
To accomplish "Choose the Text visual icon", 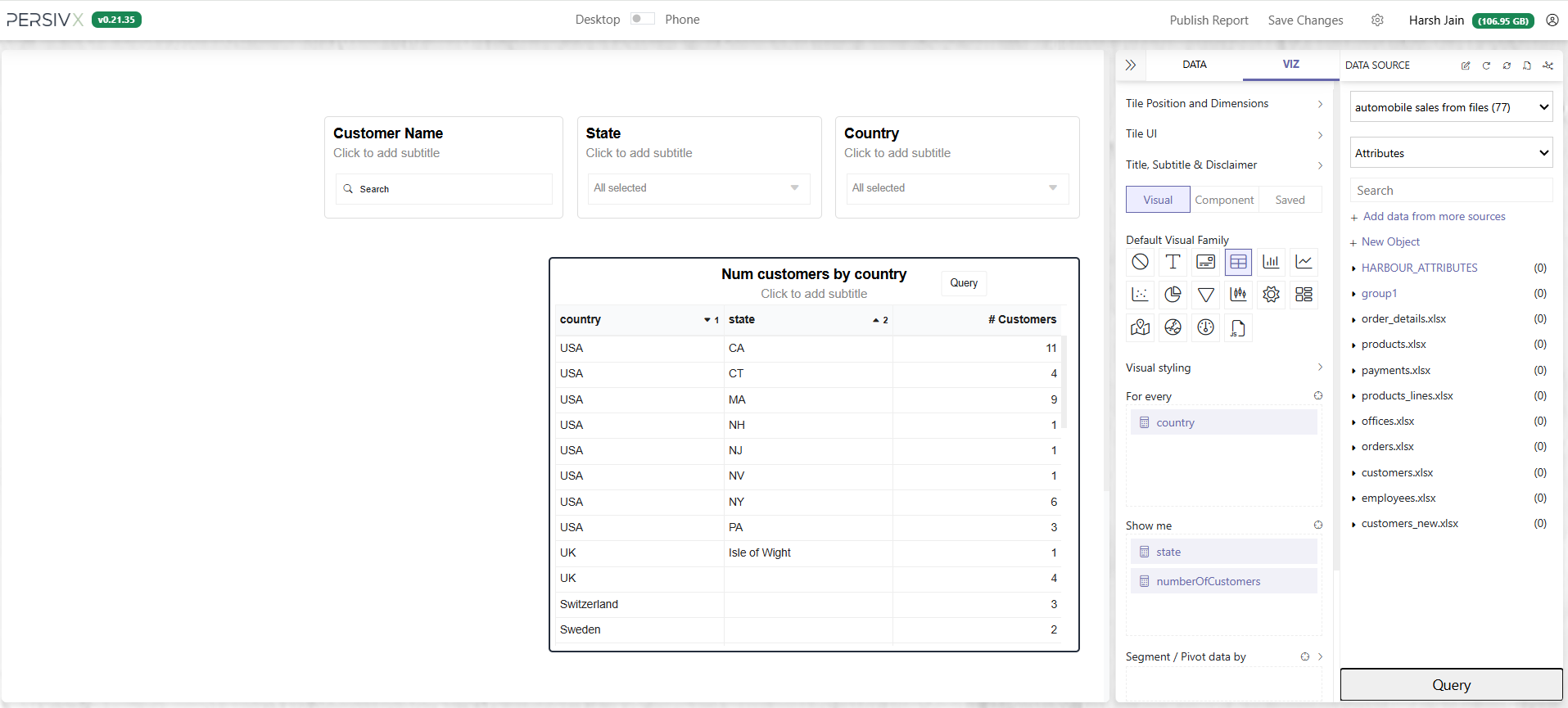I will pos(1173,262).
